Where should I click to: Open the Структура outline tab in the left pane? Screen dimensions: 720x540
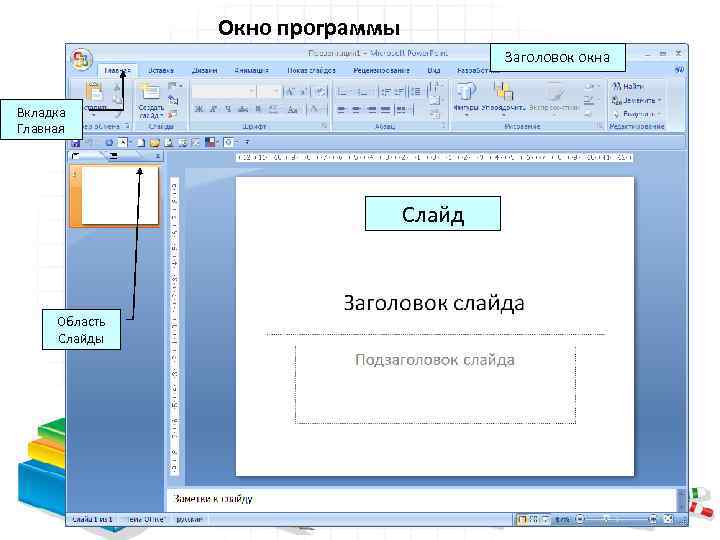(x=123, y=157)
